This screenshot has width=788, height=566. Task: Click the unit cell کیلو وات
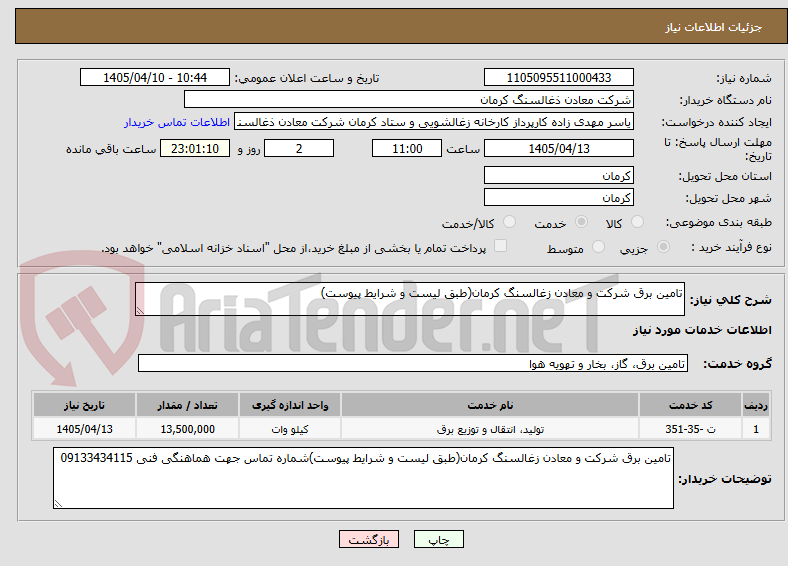pos(290,429)
